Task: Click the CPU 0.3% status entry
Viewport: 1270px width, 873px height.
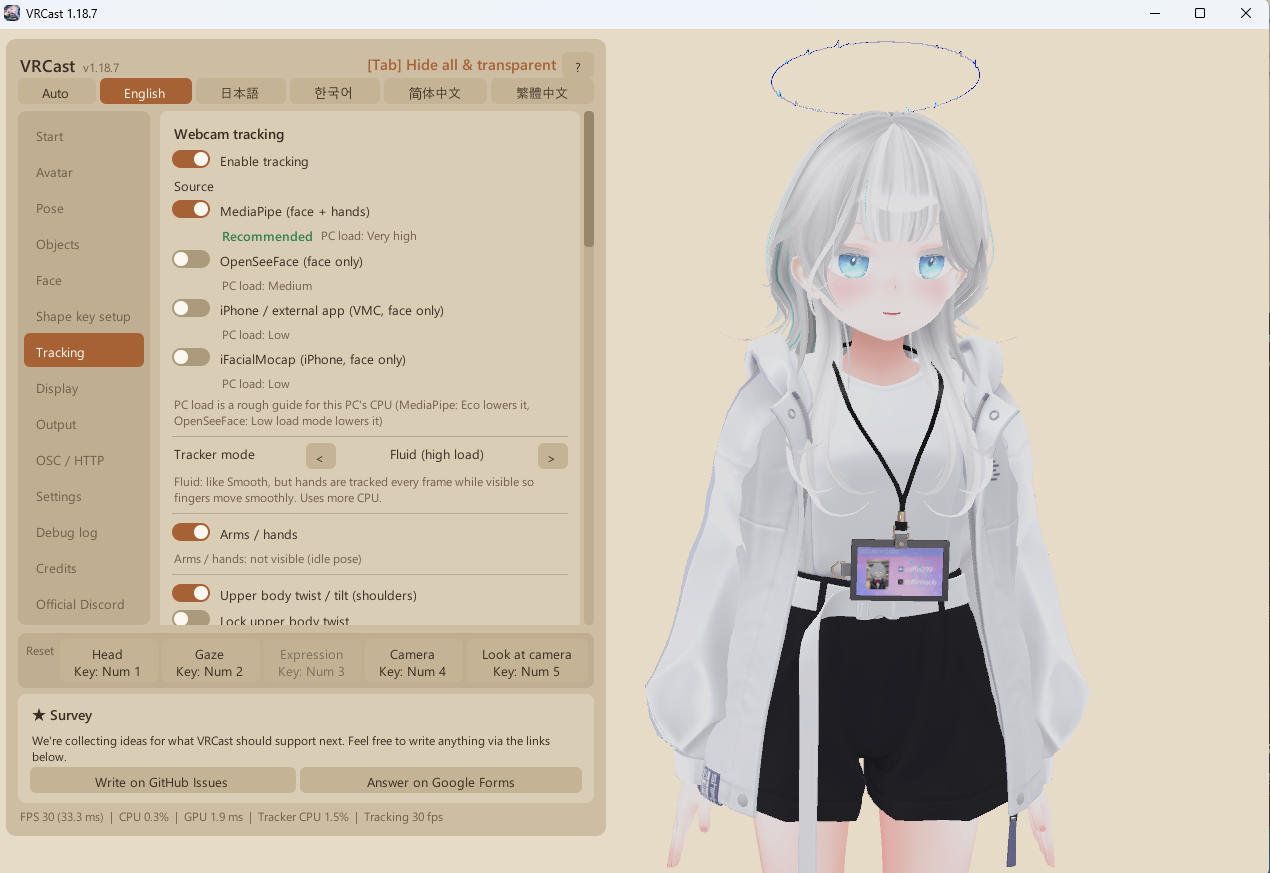Action: pyautogui.click(x=144, y=817)
